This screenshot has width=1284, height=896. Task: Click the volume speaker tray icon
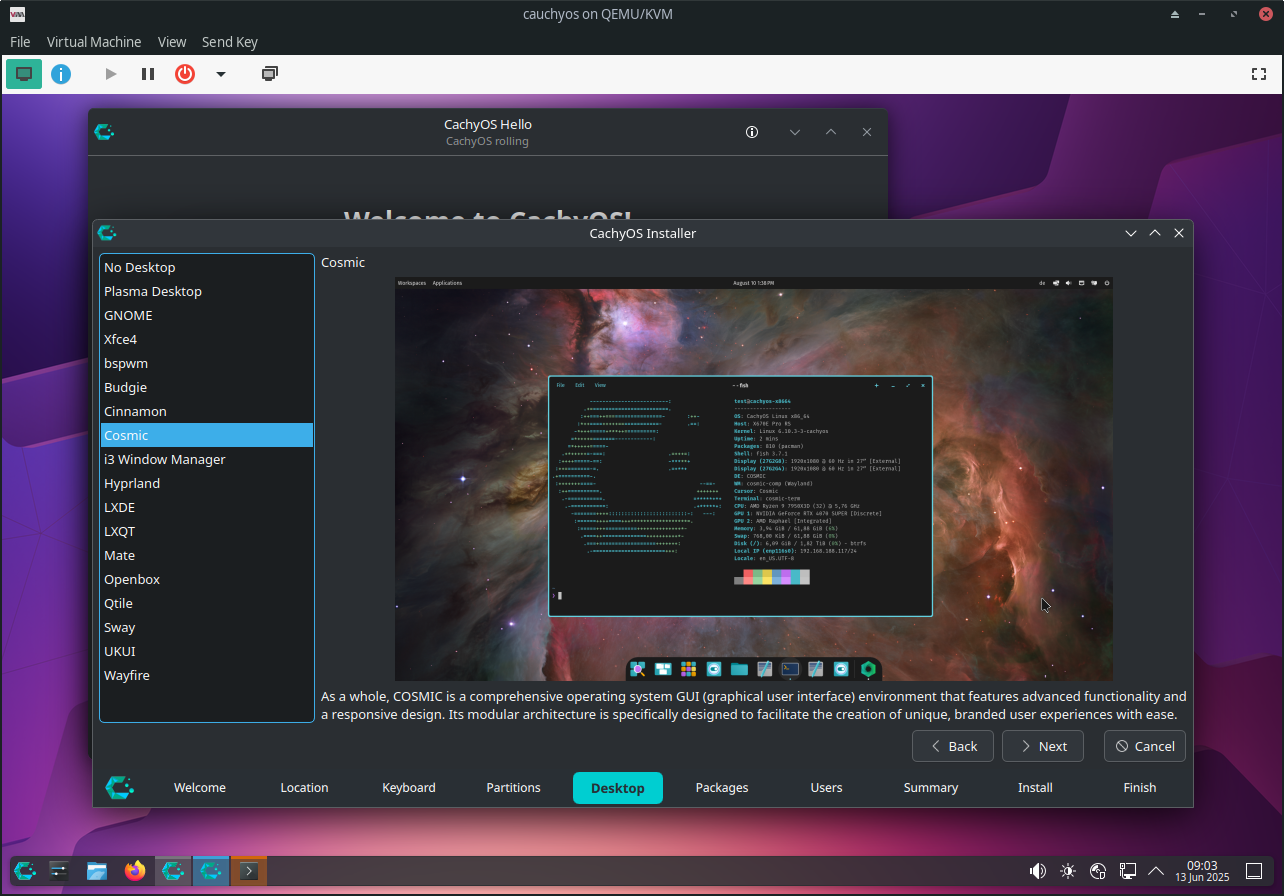pyautogui.click(x=1038, y=871)
